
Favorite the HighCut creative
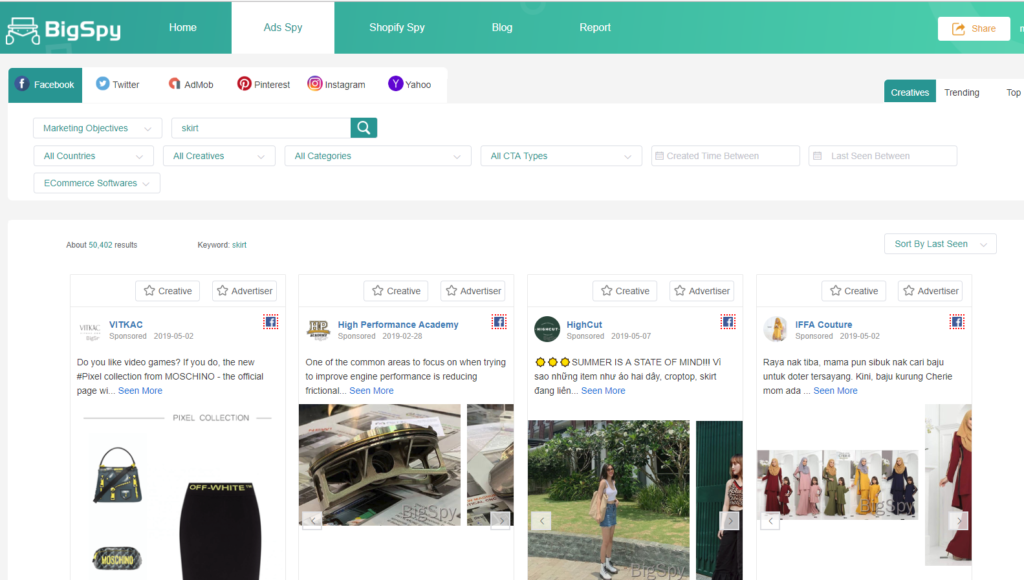[625, 291]
